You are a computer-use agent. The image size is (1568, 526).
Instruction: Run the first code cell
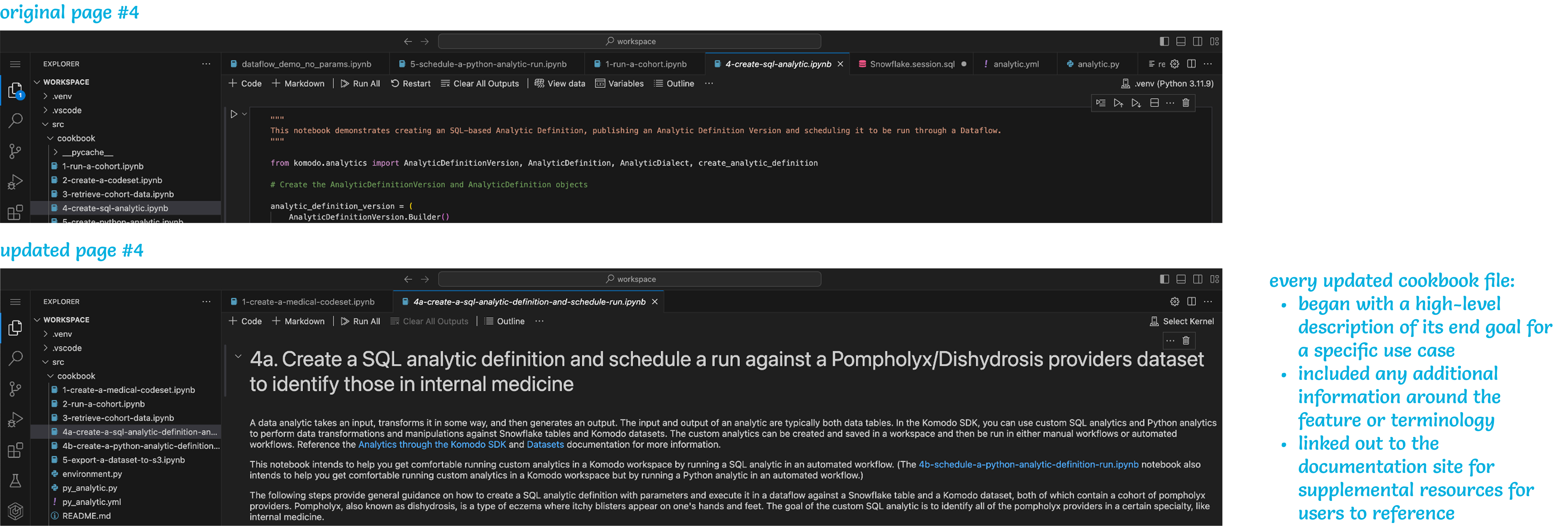point(234,114)
